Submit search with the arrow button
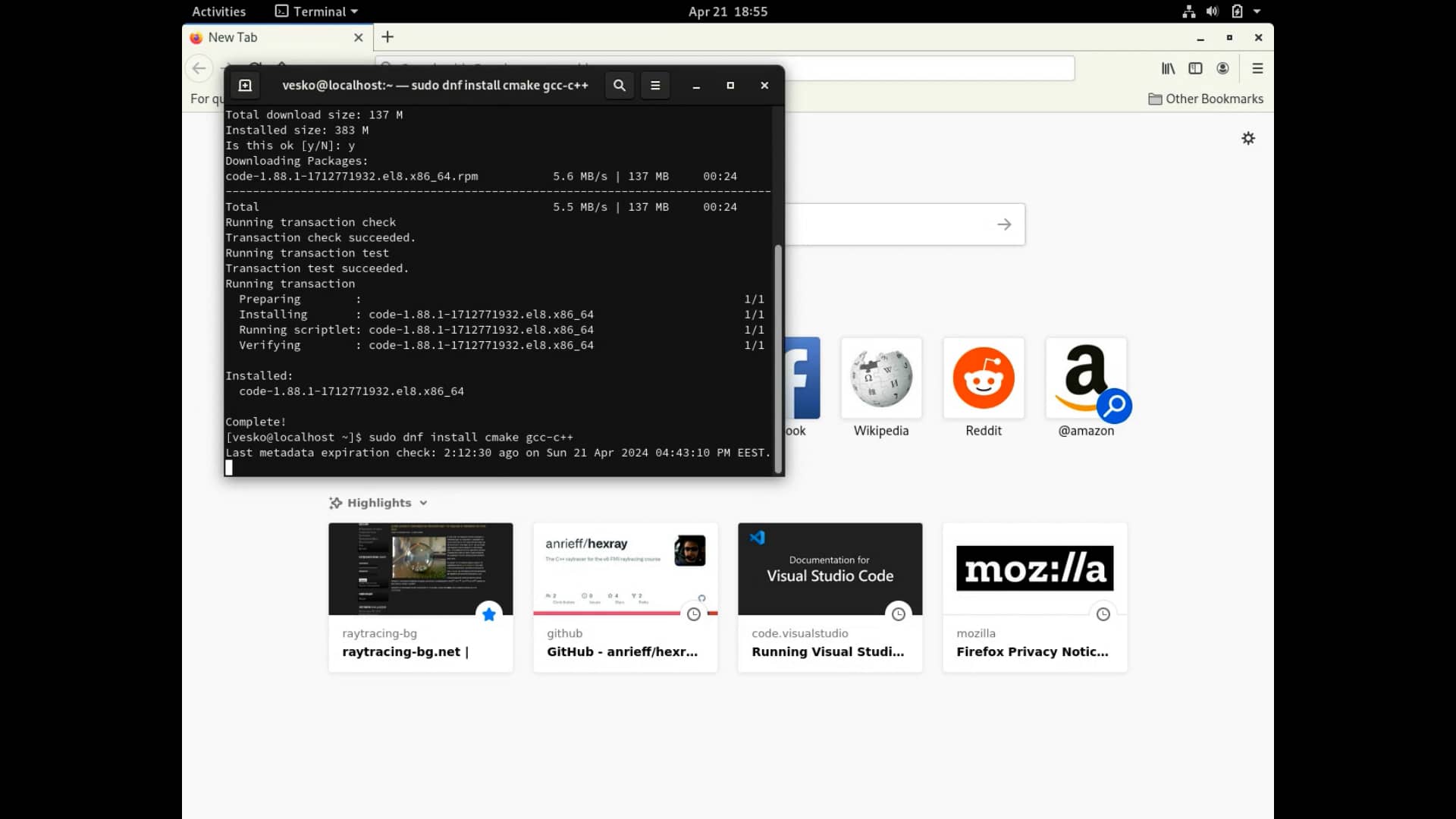 (1003, 224)
